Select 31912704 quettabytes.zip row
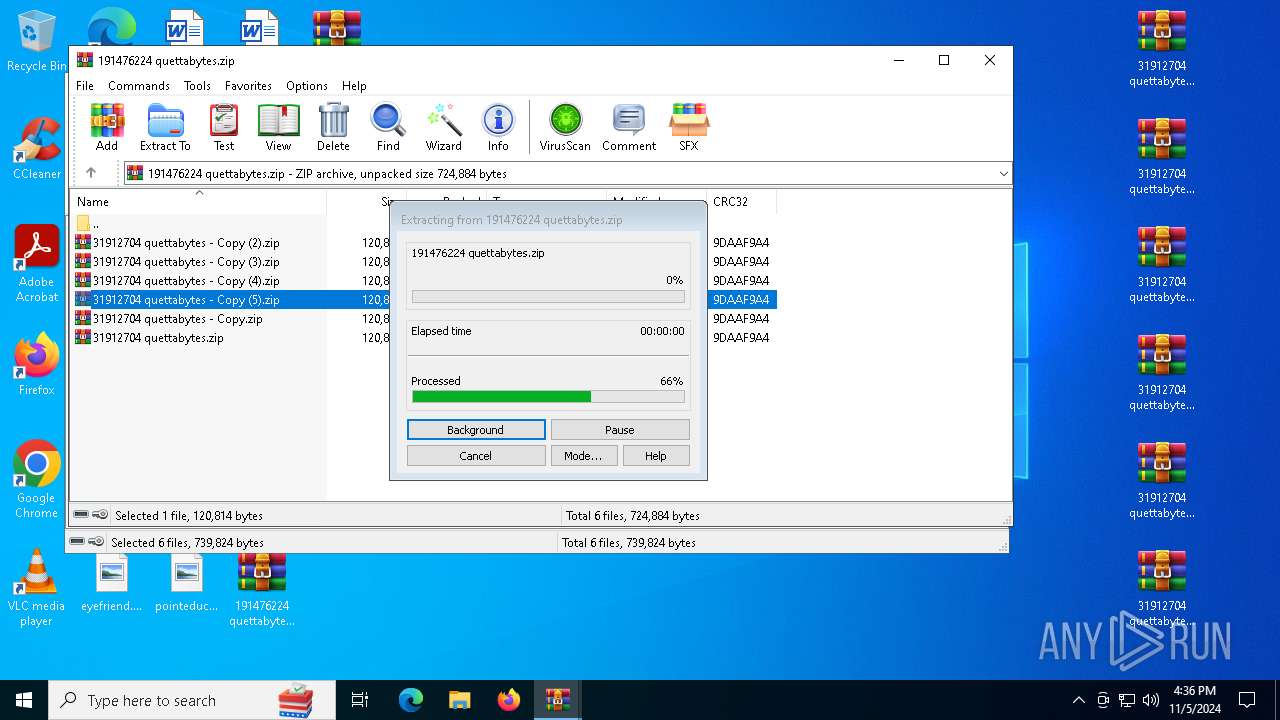 (149, 338)
